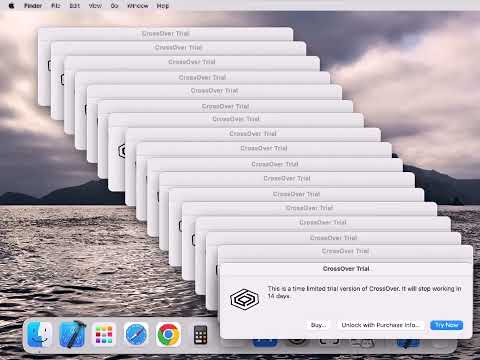Open Calculator from the dock
The height and width of the screenshot is (360, 480).
(200, 334)
